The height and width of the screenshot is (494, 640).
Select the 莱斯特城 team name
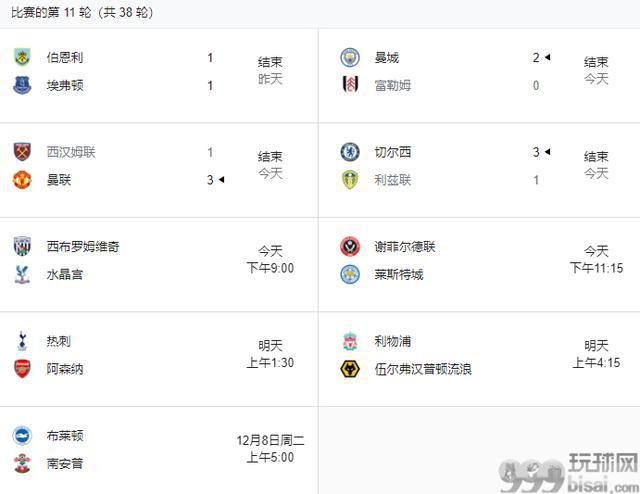click(x=399, y=274)
